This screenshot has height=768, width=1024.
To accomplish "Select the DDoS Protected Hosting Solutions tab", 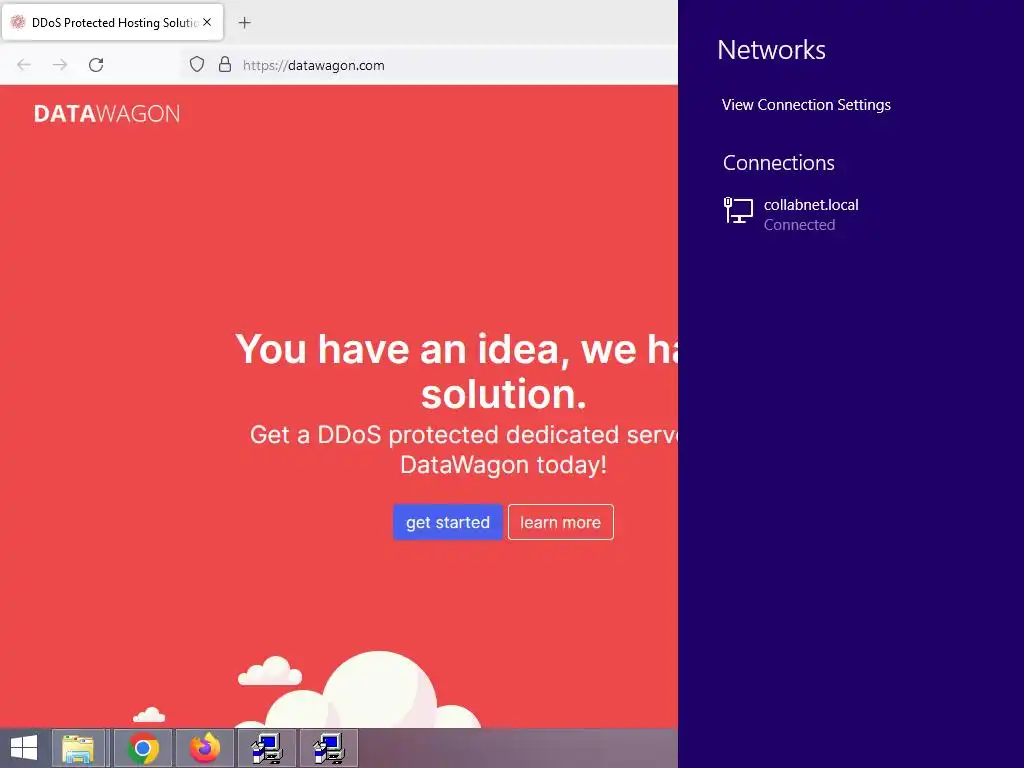I will pyautogui.click(x=112, y=22).
